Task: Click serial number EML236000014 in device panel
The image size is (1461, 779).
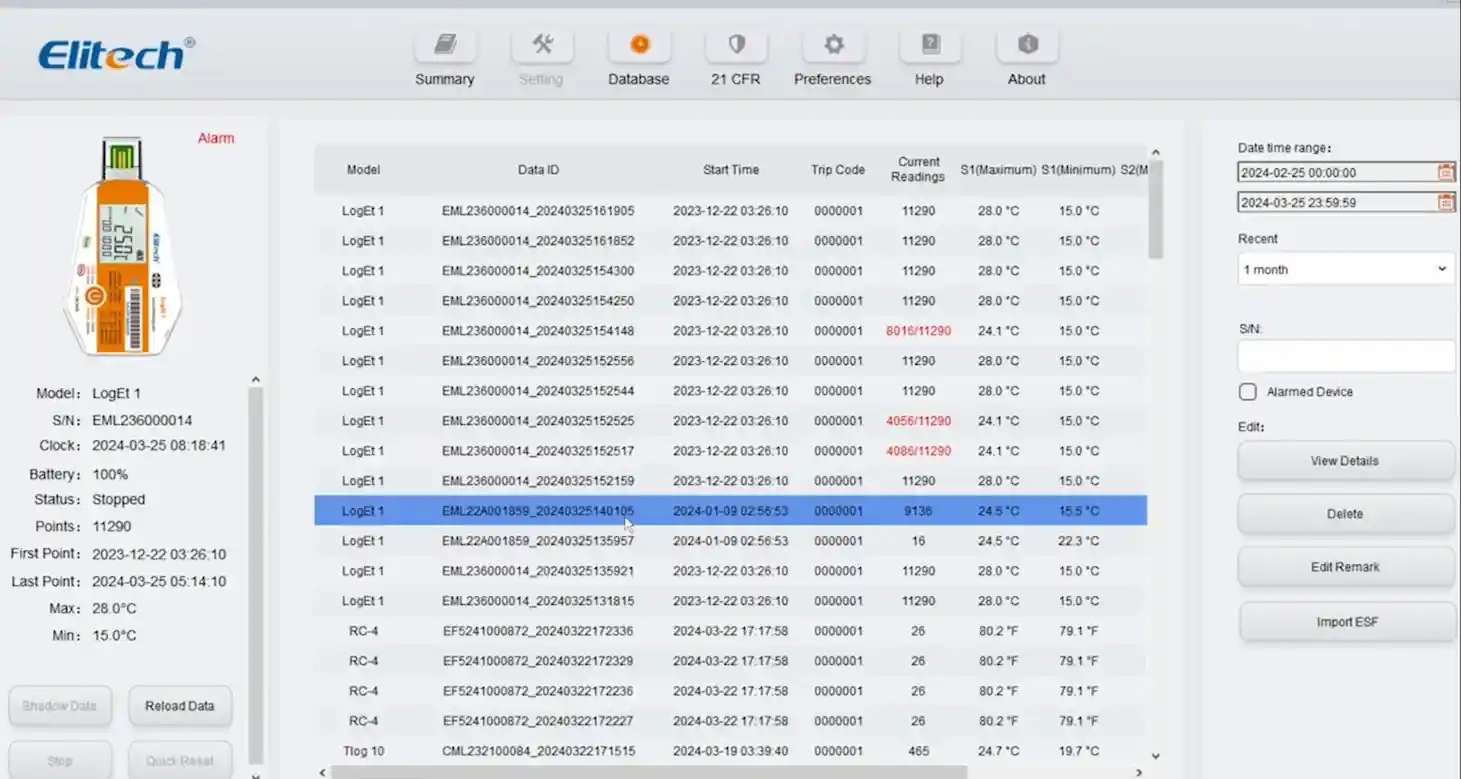Action: click(142, 421)
